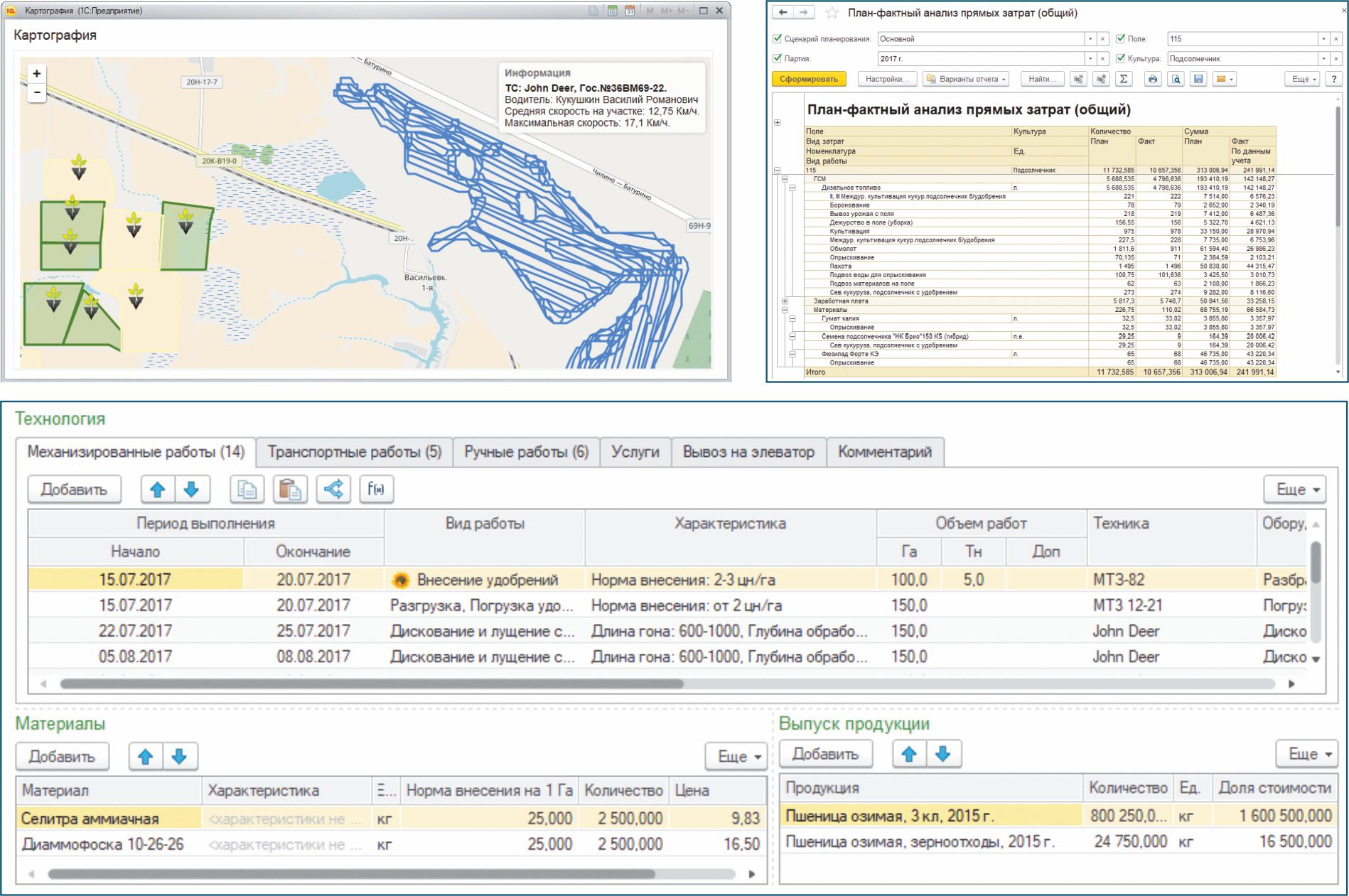The width and height of the screenshot is (1349, 896).
Task: Open the Поле dropdown list
Action: (1323, 39)
